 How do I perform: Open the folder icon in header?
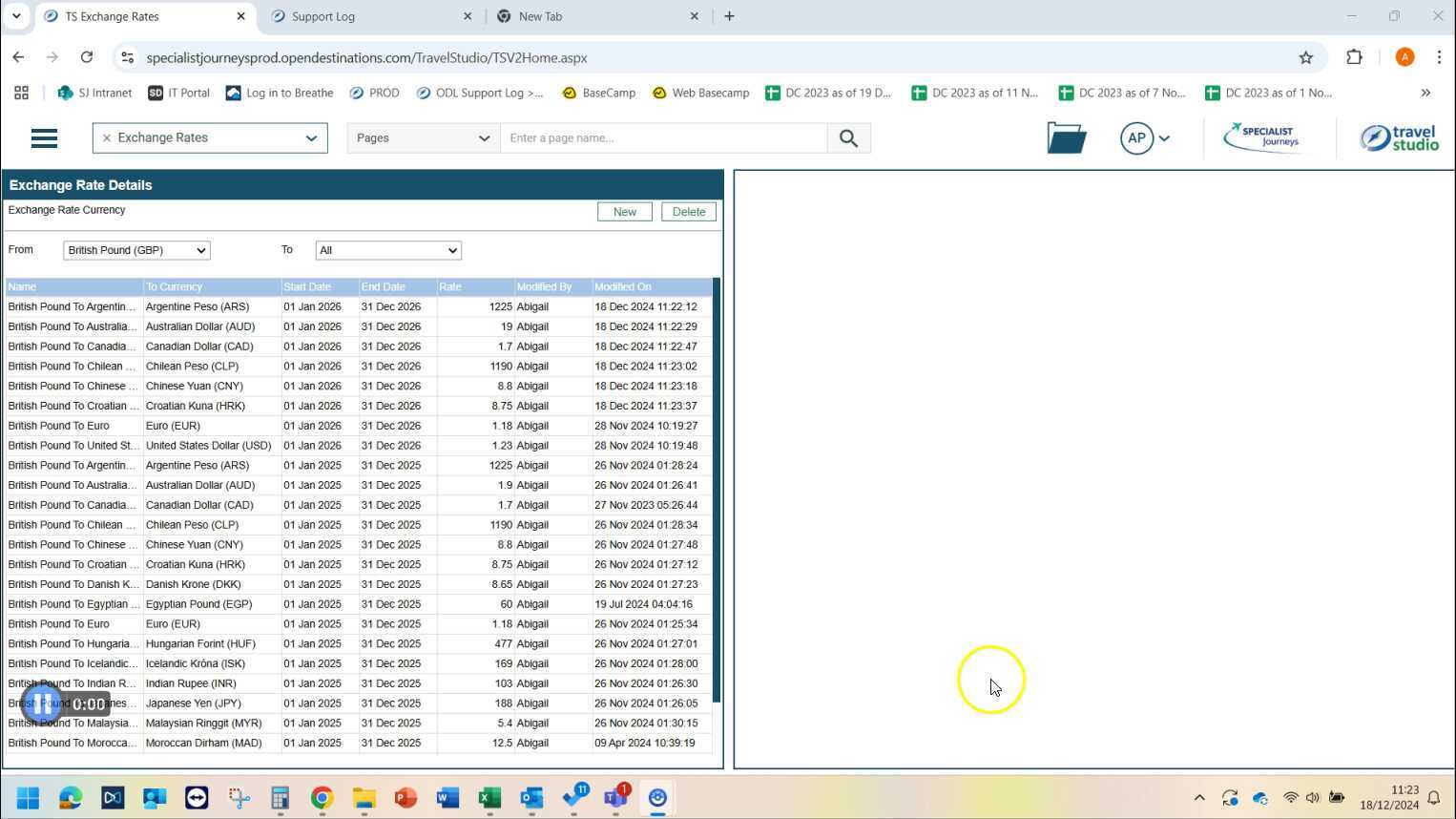[x=1066, y=138]
